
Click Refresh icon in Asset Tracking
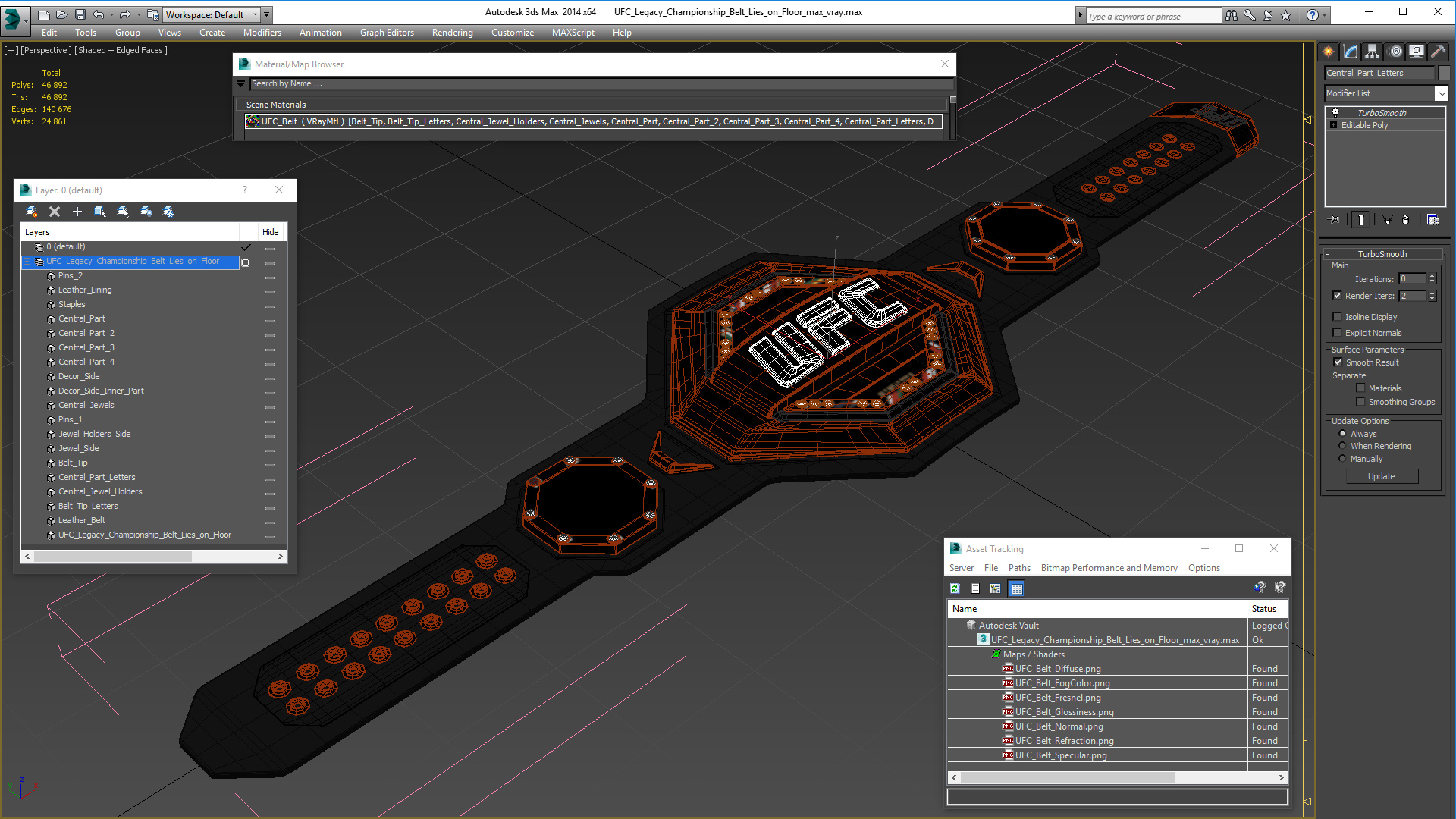click(x=955, y=588)
